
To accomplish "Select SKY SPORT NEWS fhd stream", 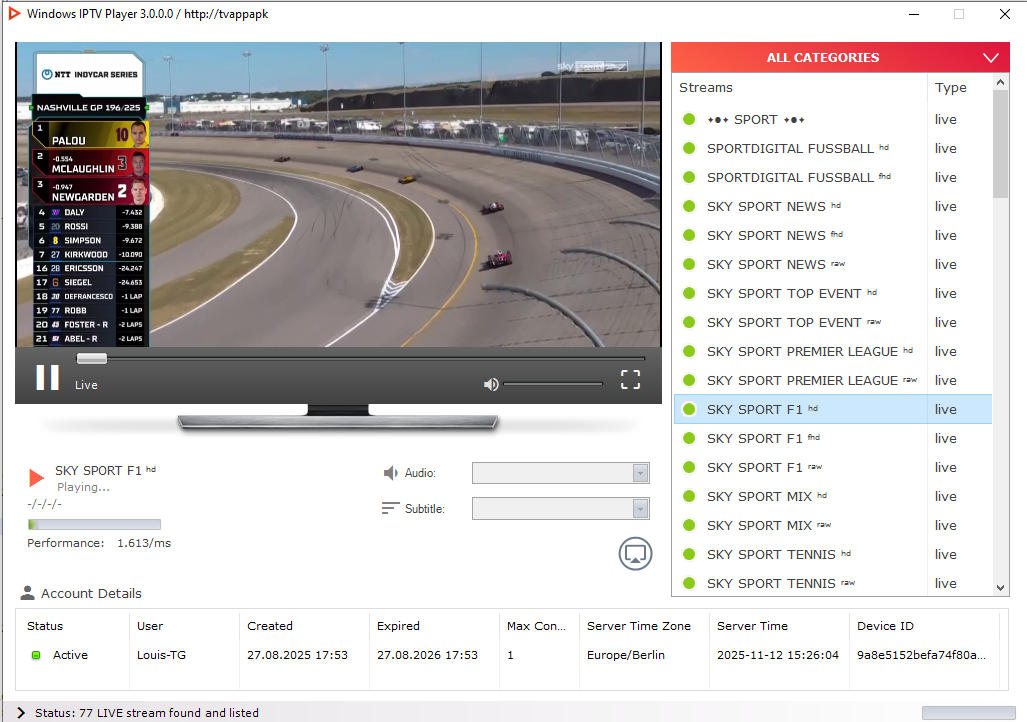I will tap(776, 235).
